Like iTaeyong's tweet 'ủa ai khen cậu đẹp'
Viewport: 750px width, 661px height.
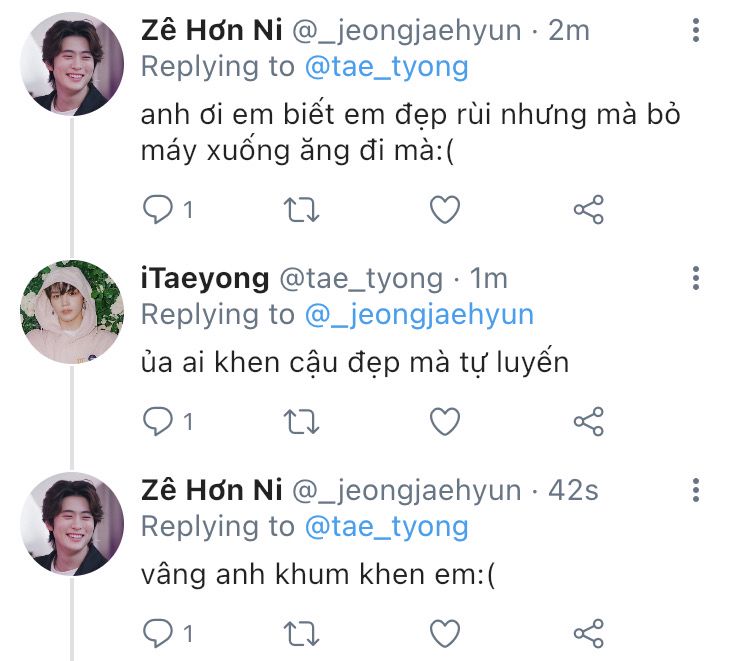[x=444, y=421]
